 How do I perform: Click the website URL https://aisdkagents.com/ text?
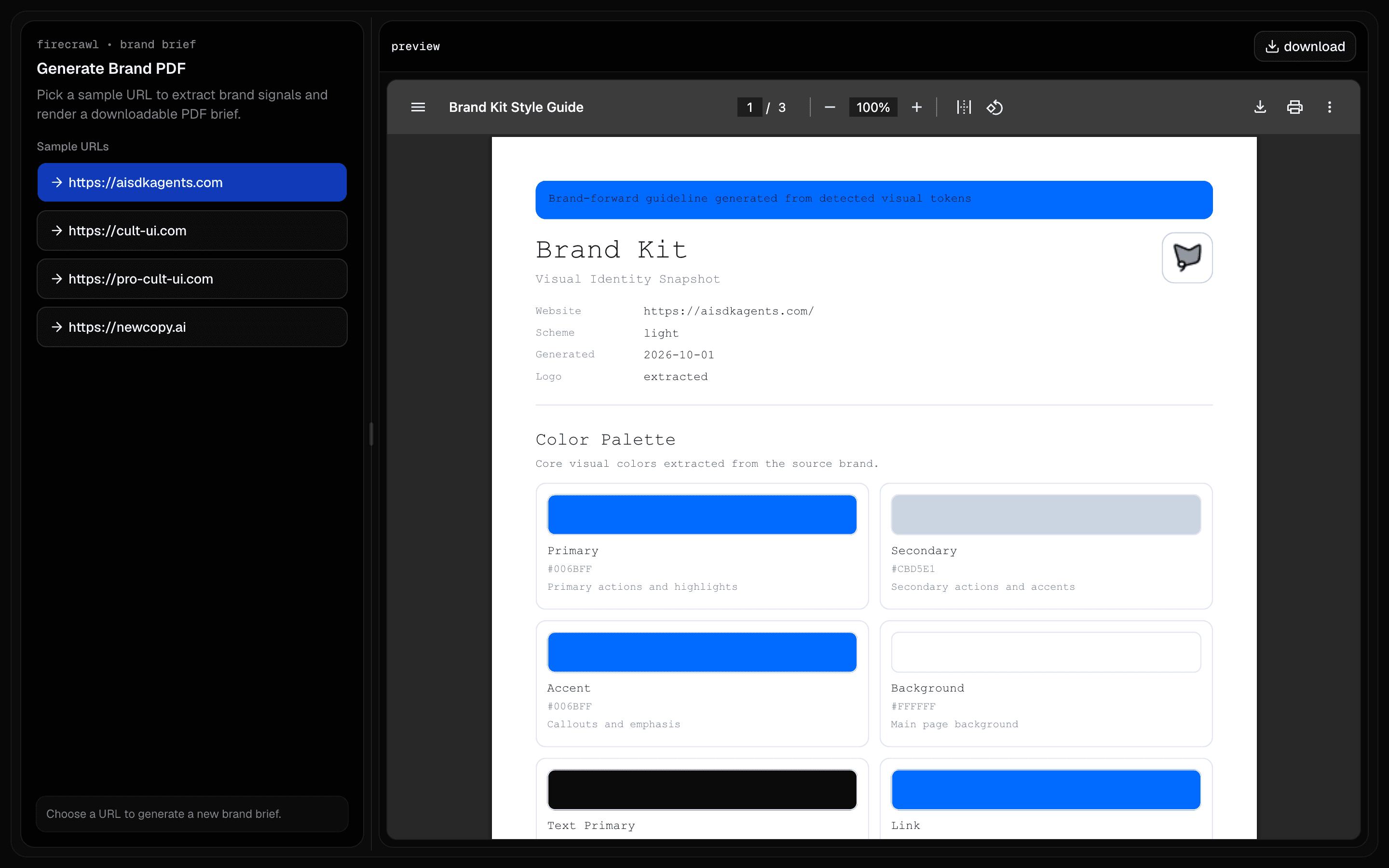click(728, 311)
